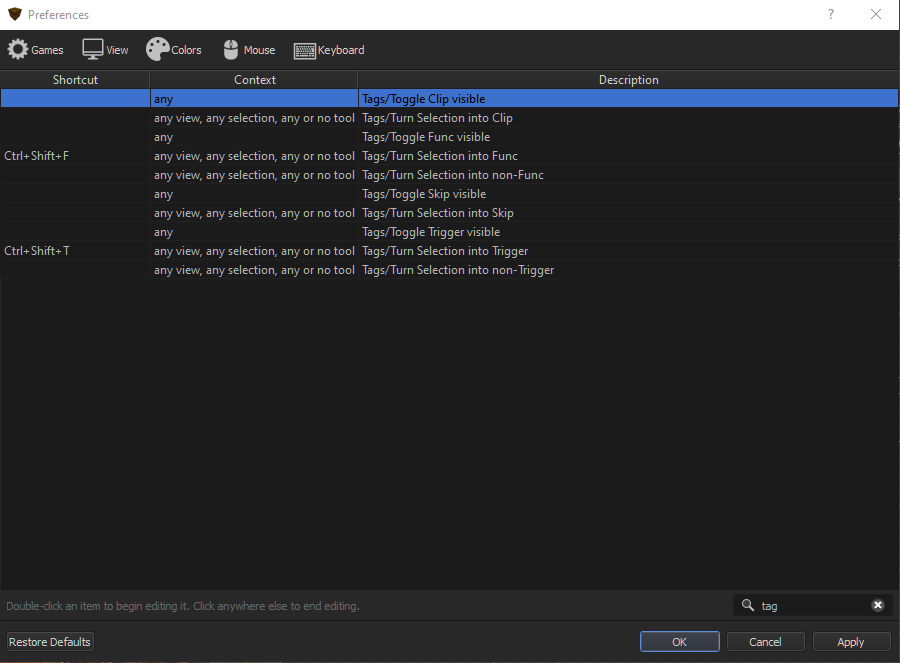This screenshot has height=663, width=900.
Task: Sort by the Context column header
Action: pos(254,80)
